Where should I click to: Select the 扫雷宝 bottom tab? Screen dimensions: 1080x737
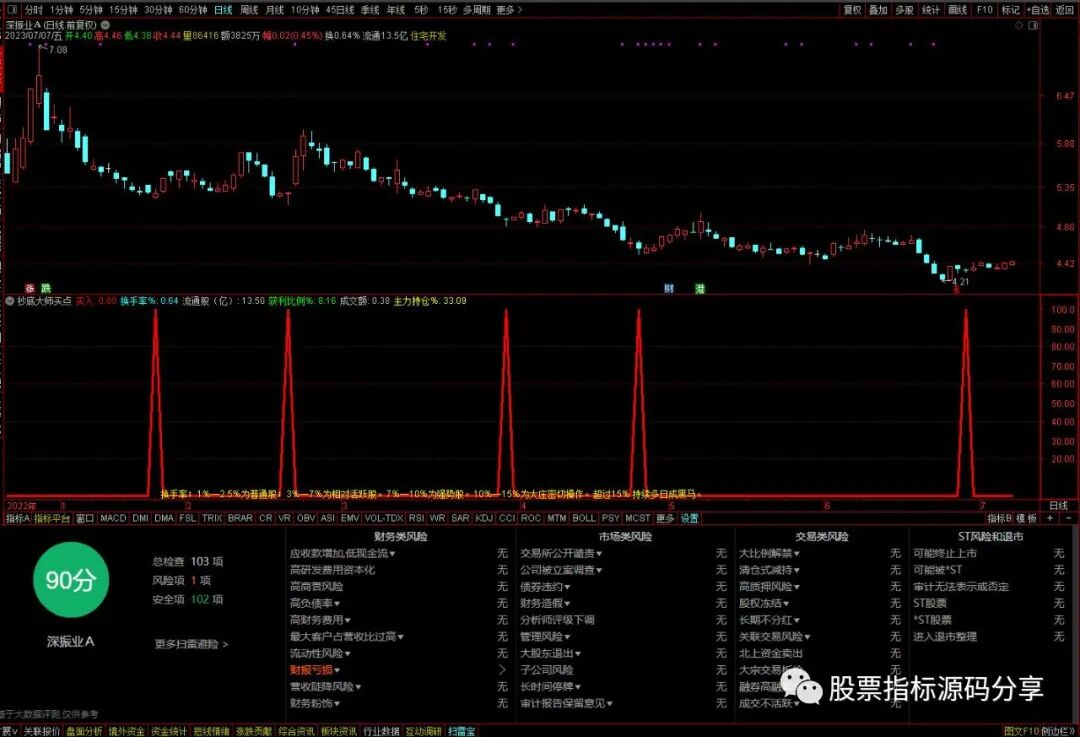pos(461,731)
